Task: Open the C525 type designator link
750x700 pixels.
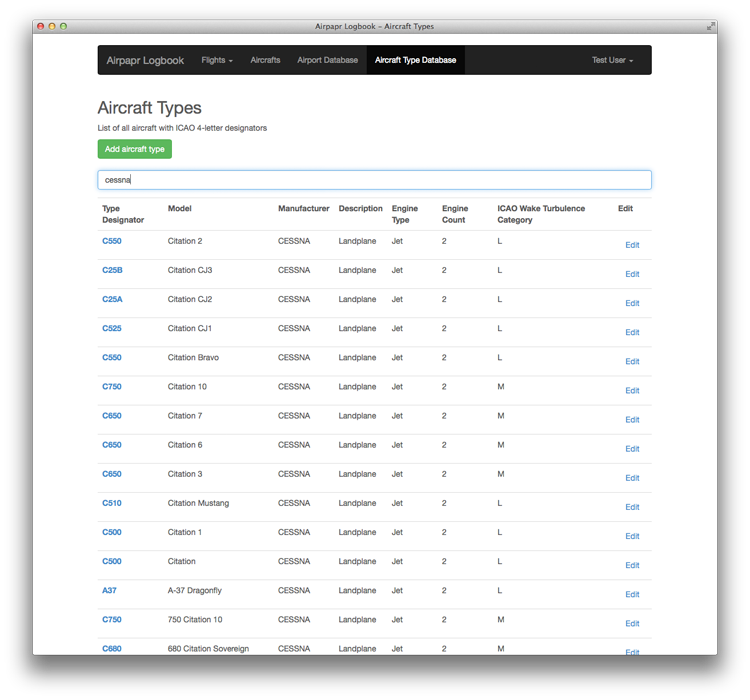Action: 111,329
